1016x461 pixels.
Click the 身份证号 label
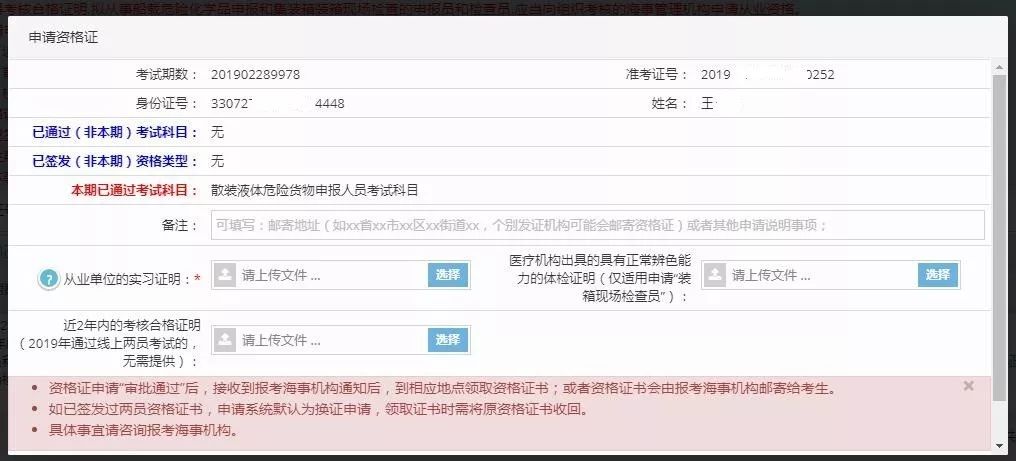(x=167, y=103)
